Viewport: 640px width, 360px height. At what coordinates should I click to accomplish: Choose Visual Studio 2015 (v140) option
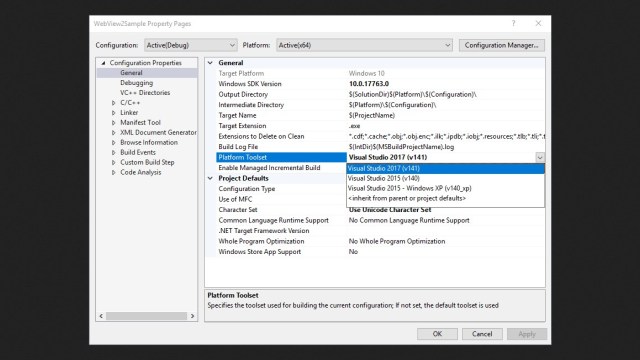pyautogui.click(x=445, y=178)
